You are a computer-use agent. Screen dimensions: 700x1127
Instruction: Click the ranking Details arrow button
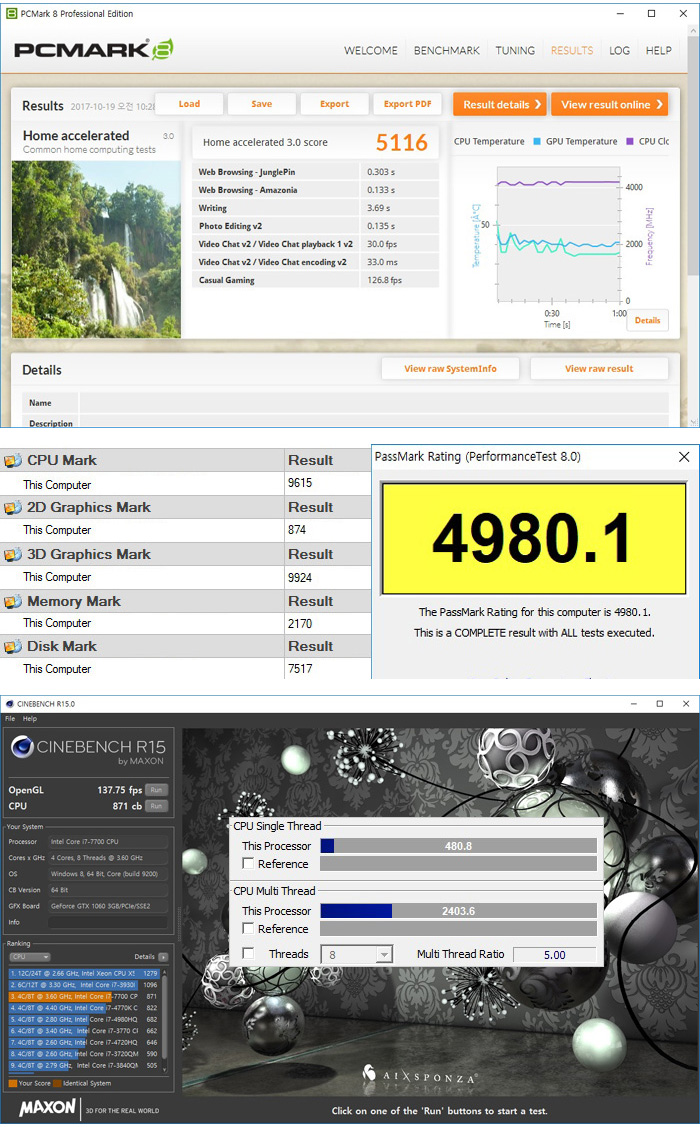(x=163, y=957)
